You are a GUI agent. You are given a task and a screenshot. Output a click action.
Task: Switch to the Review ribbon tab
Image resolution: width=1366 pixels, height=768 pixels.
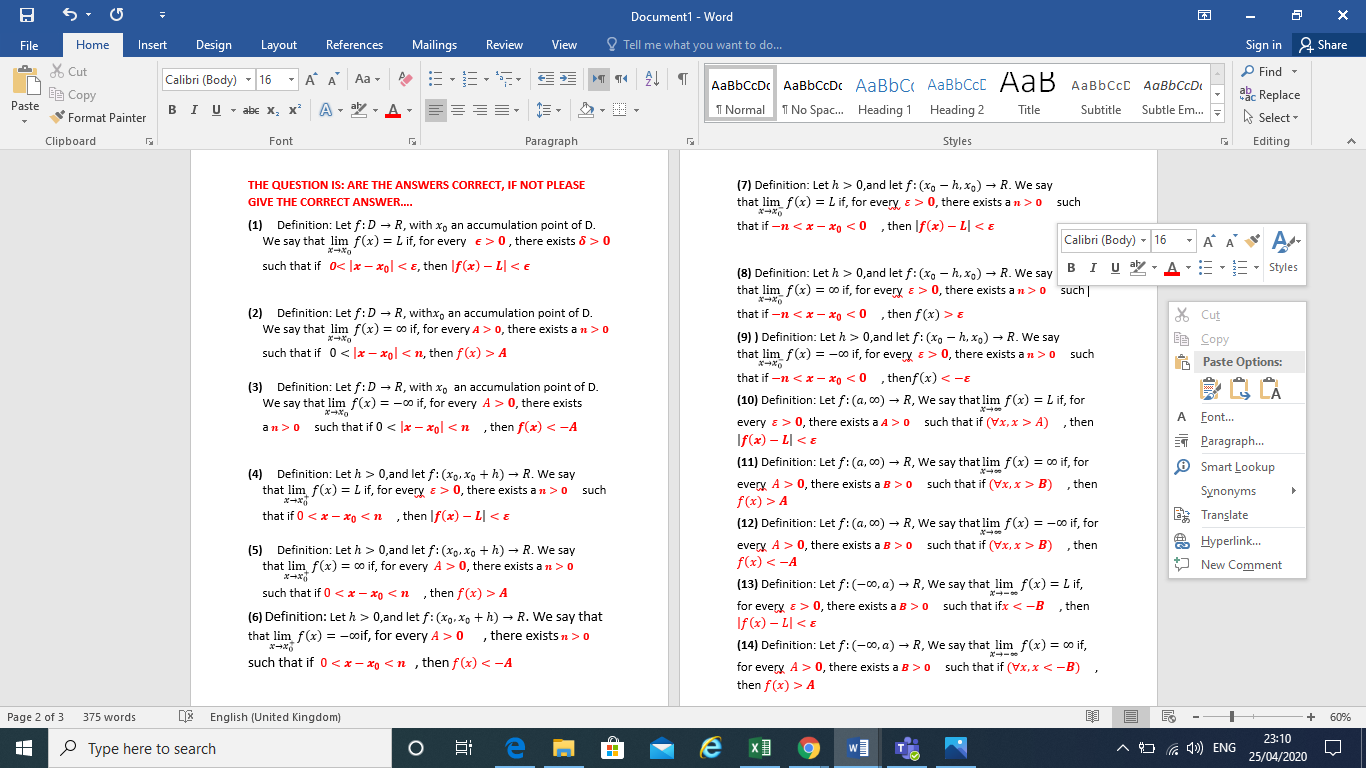504,44
